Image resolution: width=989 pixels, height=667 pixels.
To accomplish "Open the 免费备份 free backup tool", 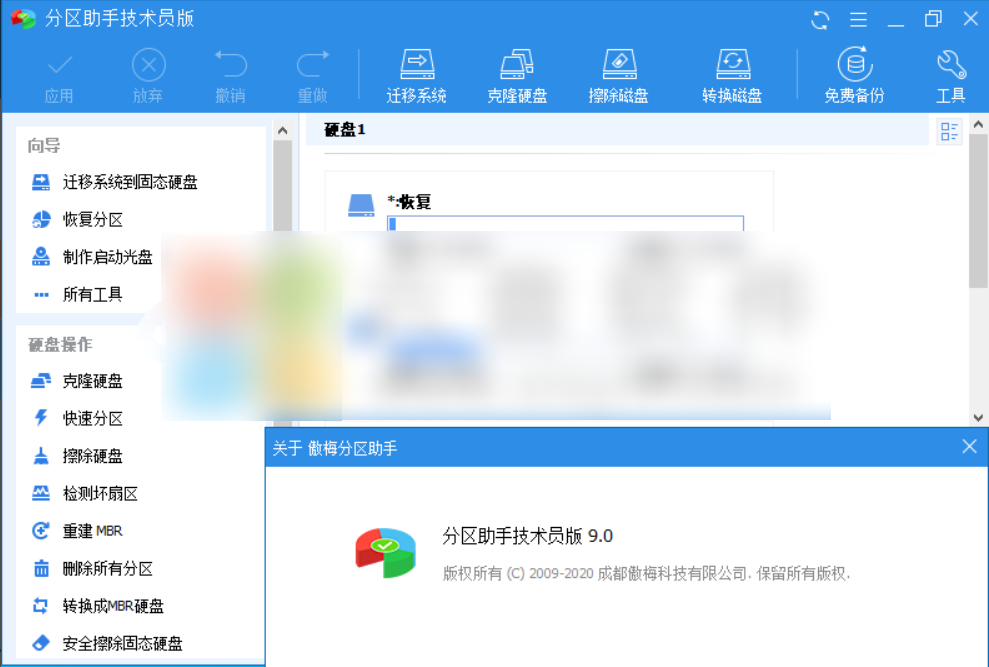I will point(855,76).
